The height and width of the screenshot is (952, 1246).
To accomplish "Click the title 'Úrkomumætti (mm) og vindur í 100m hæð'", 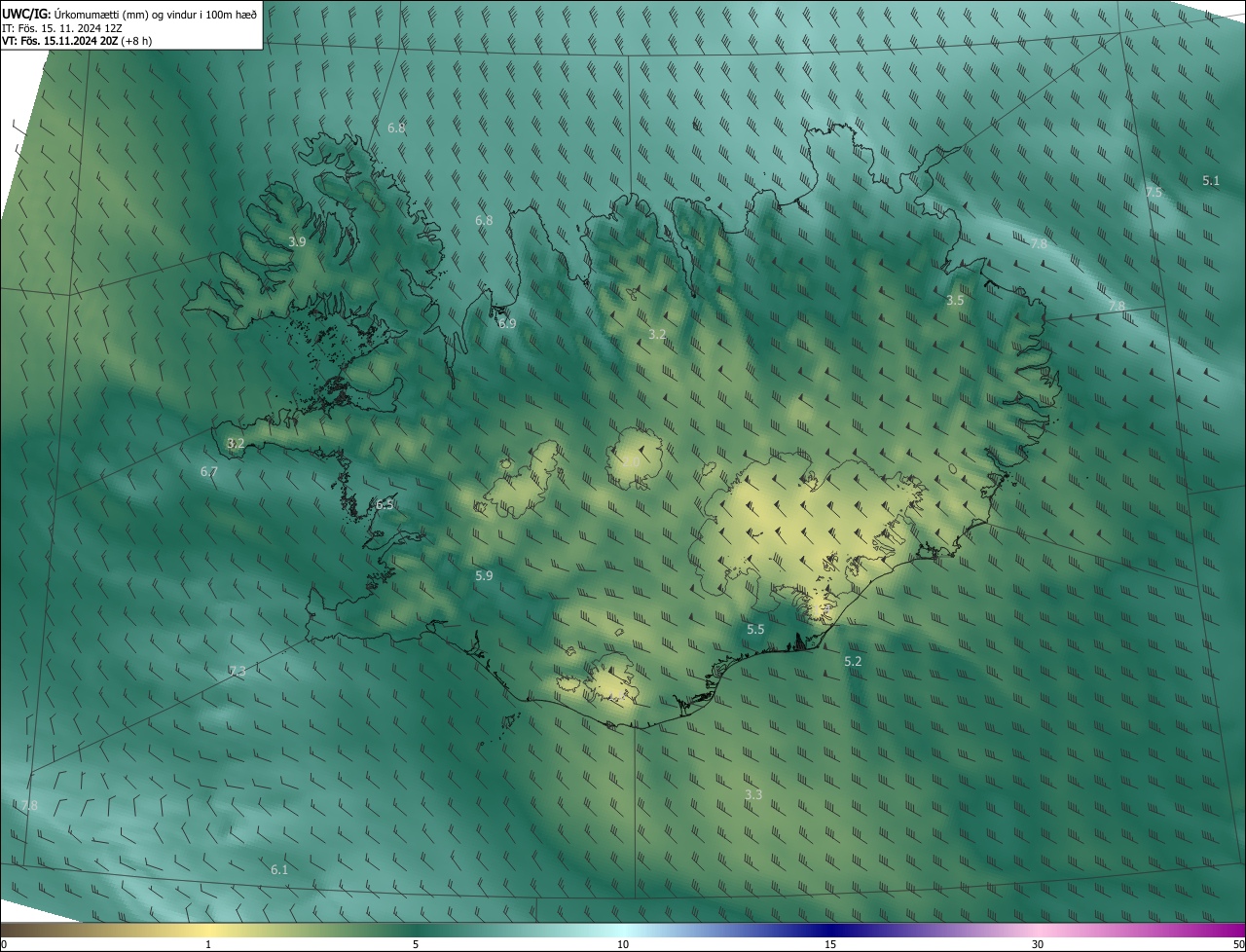I will pos(154,13).
